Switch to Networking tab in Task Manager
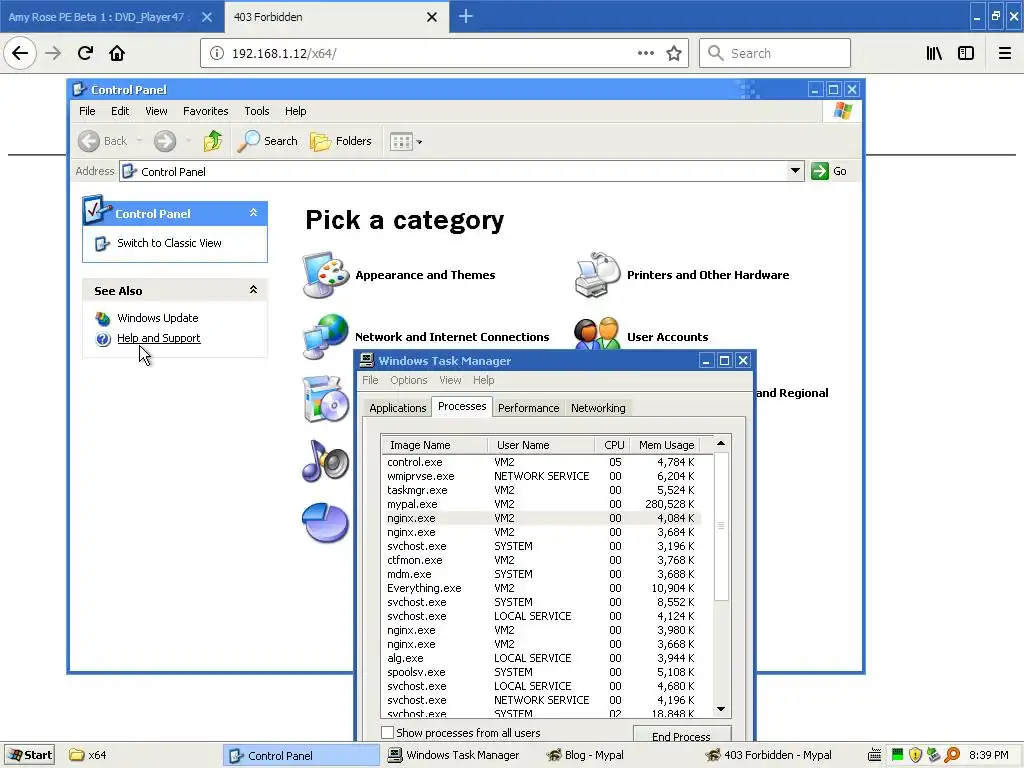 (x=598, y=408)
